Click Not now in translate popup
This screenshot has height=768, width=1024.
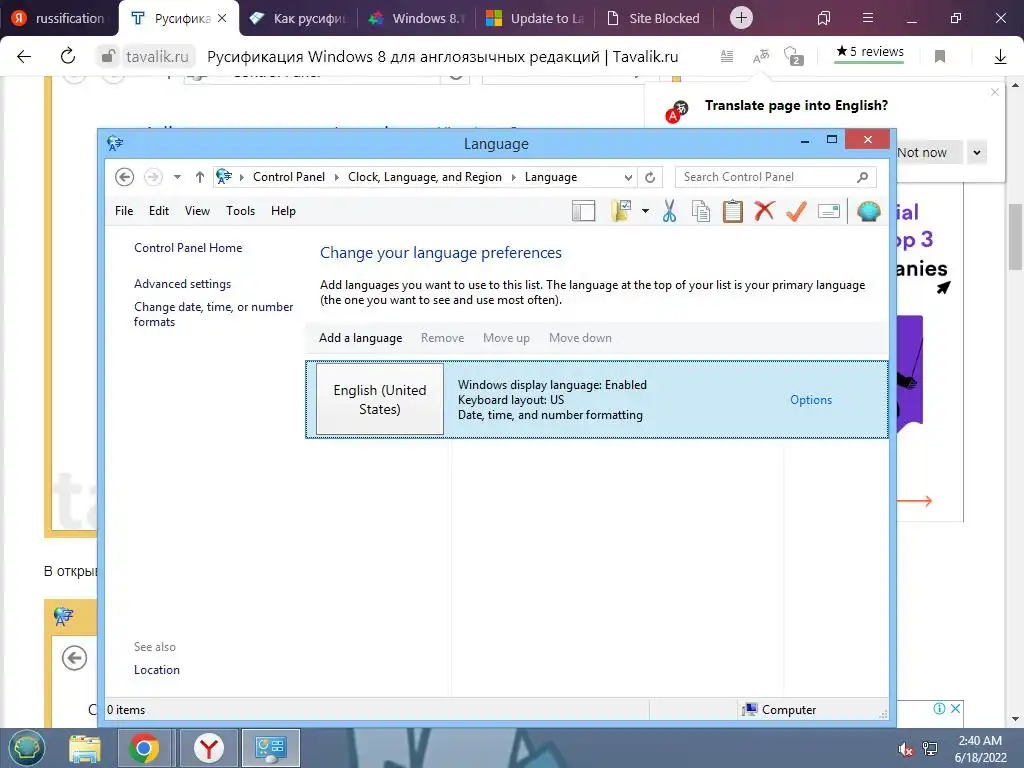click(x=921, y=153)
